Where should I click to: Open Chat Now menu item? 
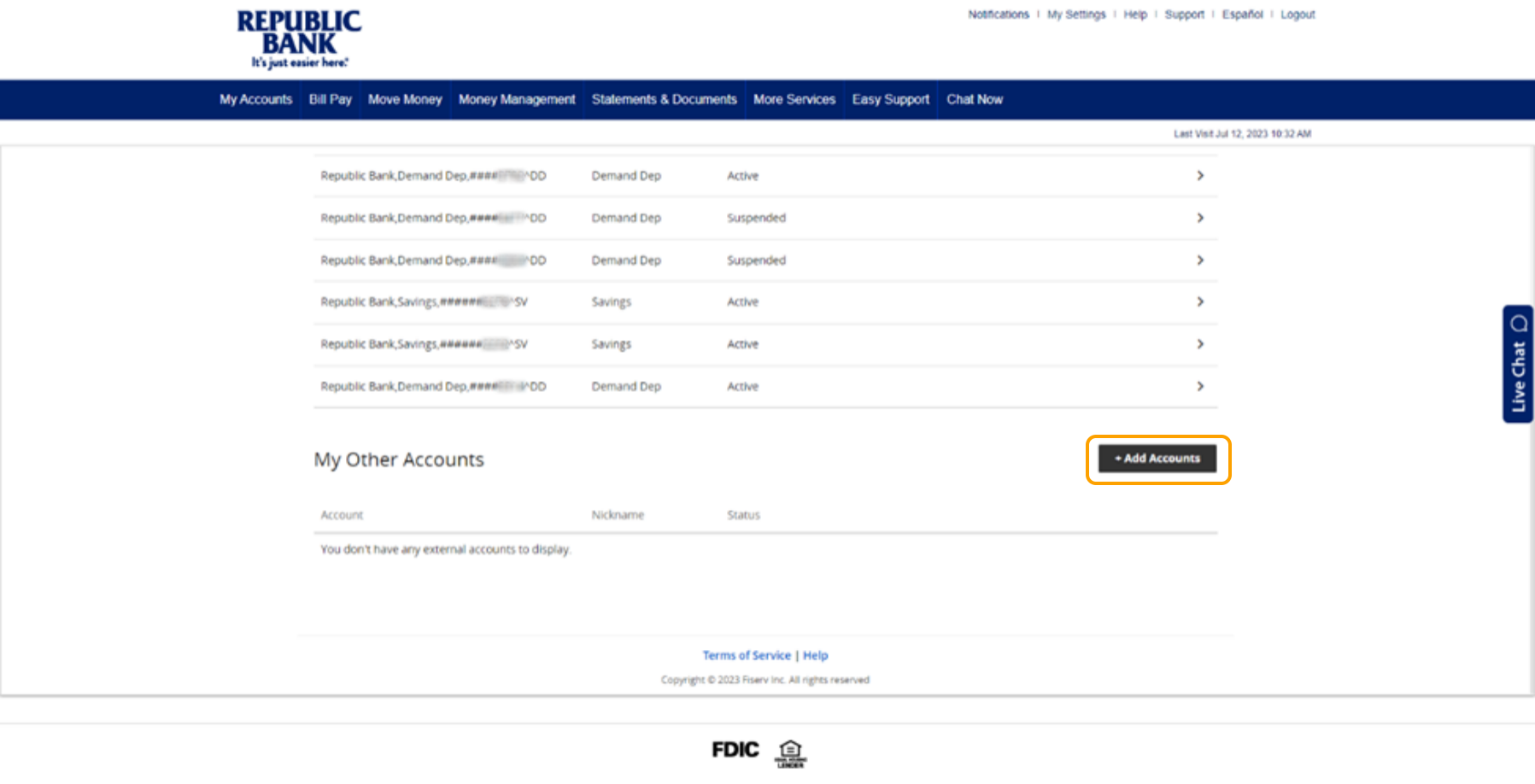[975, 99]
